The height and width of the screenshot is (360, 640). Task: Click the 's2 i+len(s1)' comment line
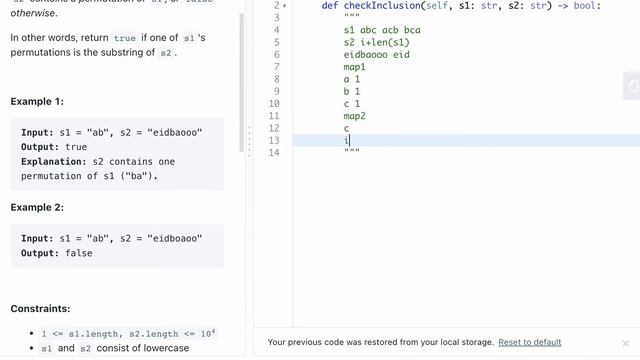tap(376, 42)
